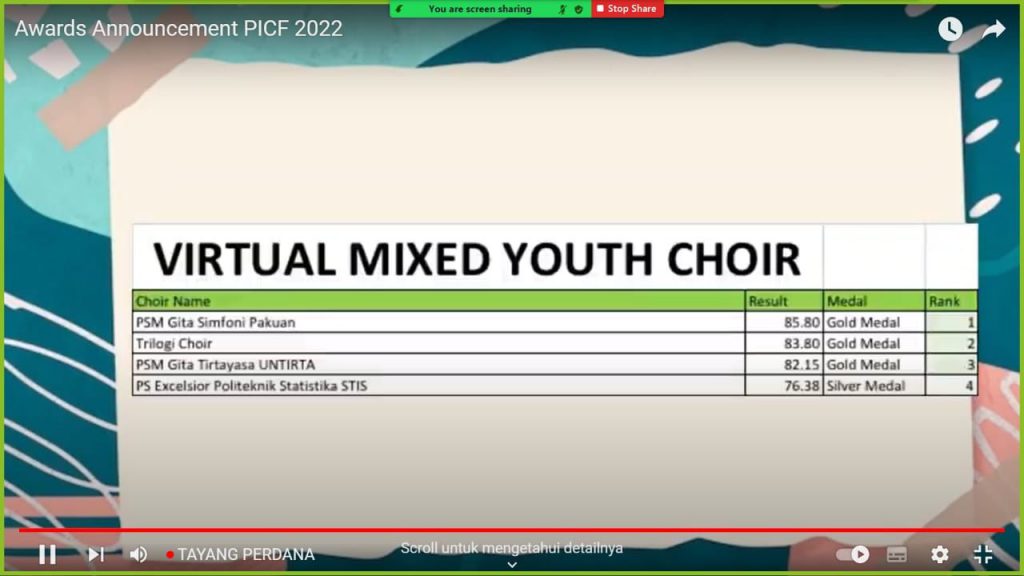Mute the video volume
The image size is (1024, 576).
pyautogui.click(x=138, y=554)
